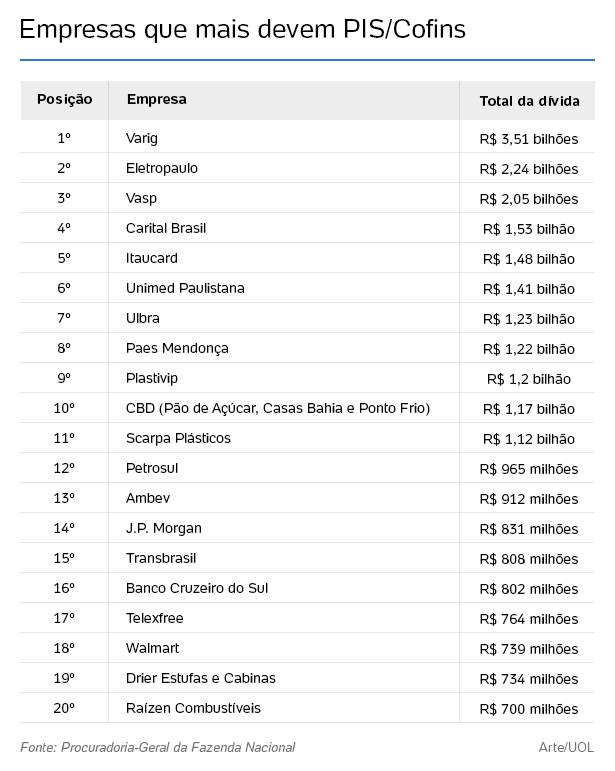Select Banco Cruzeiro do Sul row
Screen dimensions: 615x771
(x=197, y=588)
